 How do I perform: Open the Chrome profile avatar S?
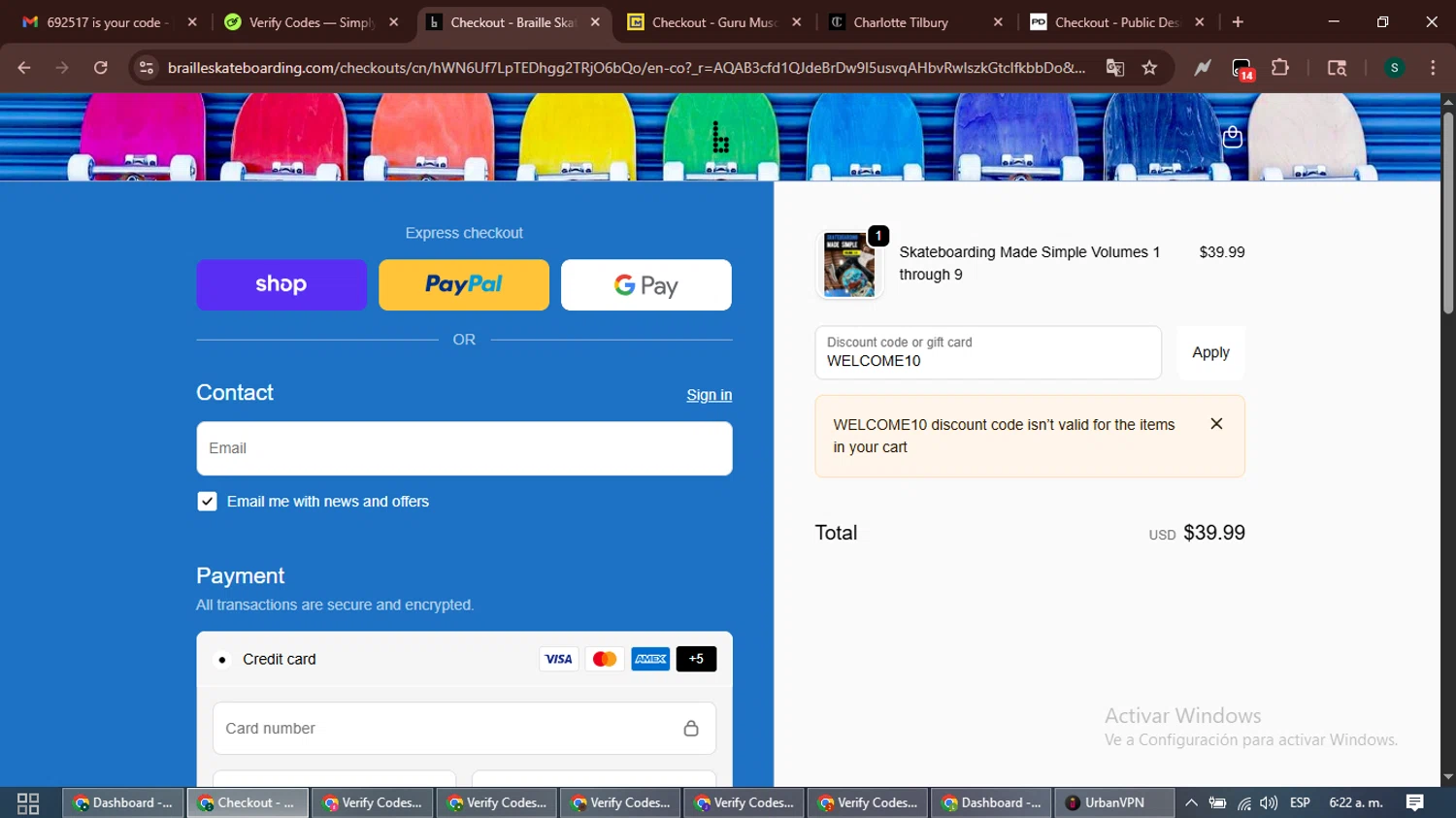click(1395, 68)
